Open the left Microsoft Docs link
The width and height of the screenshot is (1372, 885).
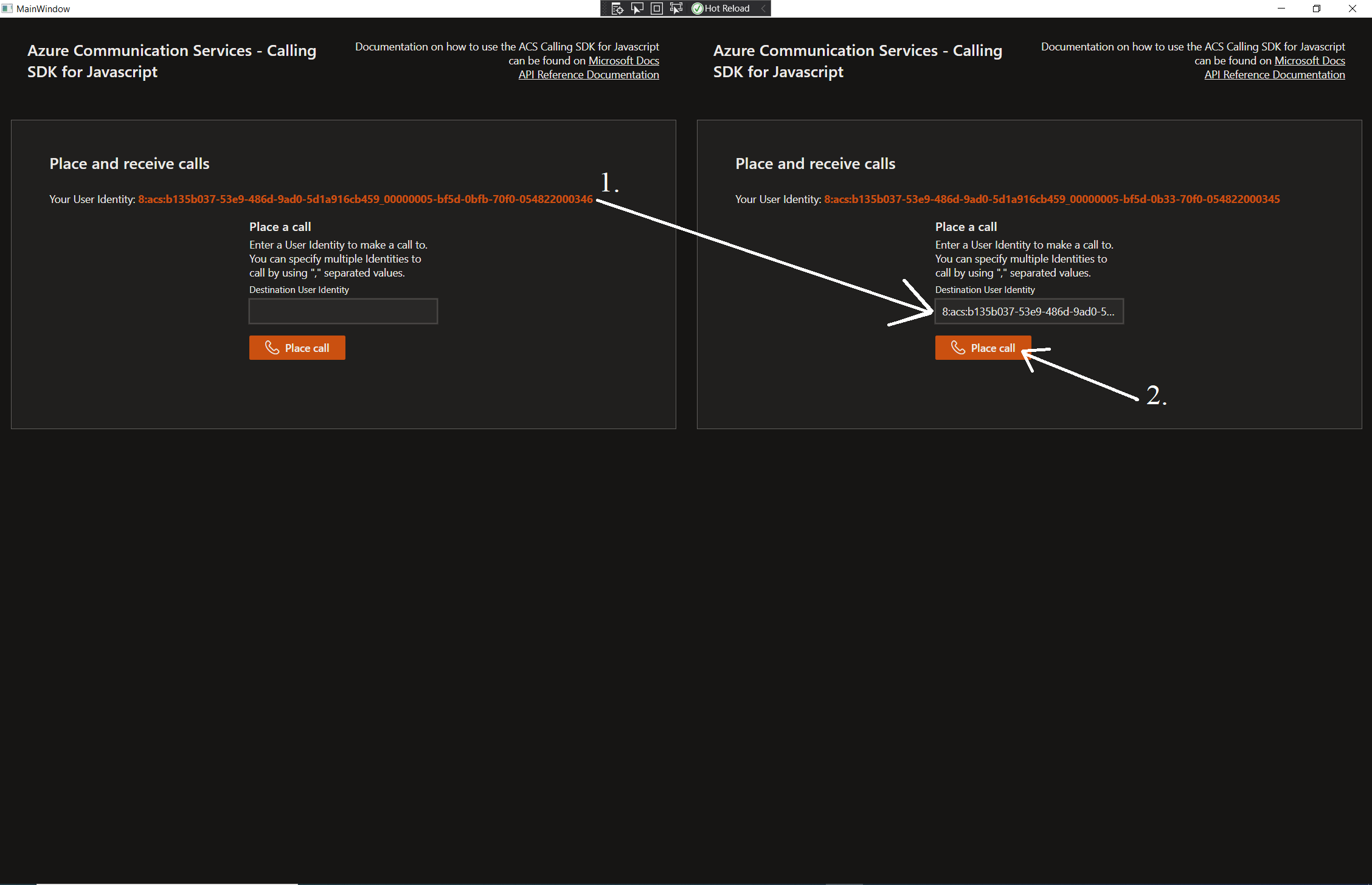pos(623,61)
